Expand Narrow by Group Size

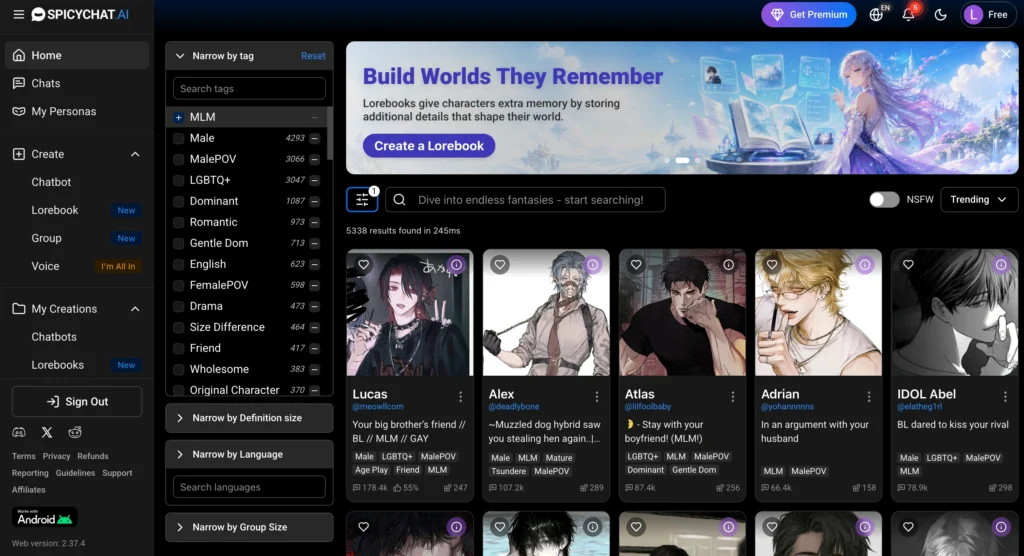(x=249, y=527)
